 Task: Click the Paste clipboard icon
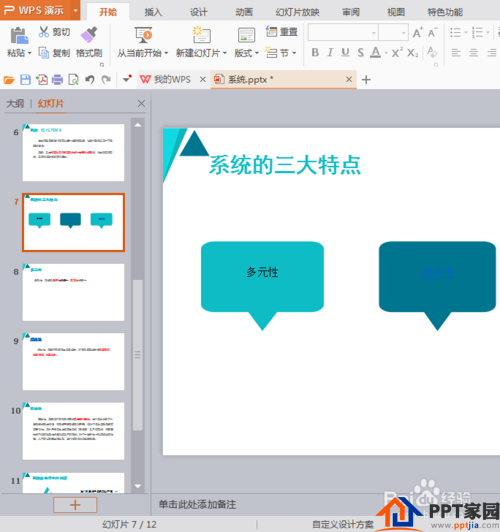[19, 36]
